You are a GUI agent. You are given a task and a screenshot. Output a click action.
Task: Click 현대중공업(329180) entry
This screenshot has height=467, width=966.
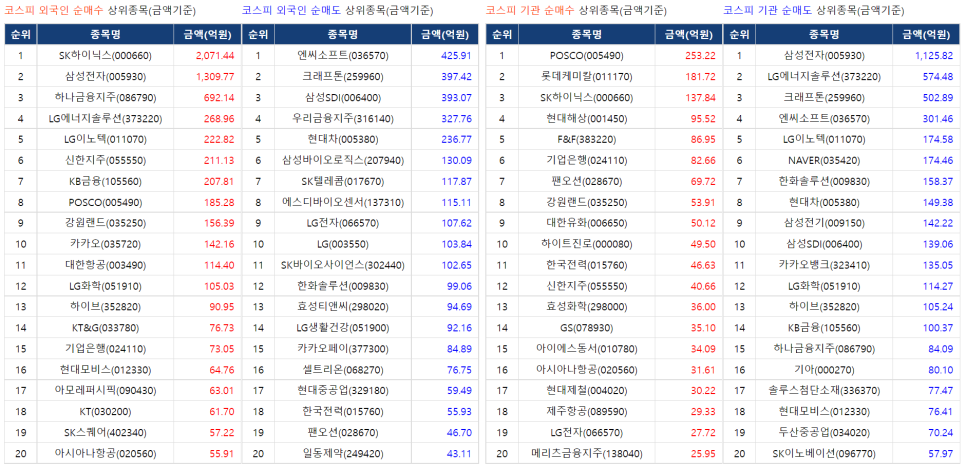(343, 391)
